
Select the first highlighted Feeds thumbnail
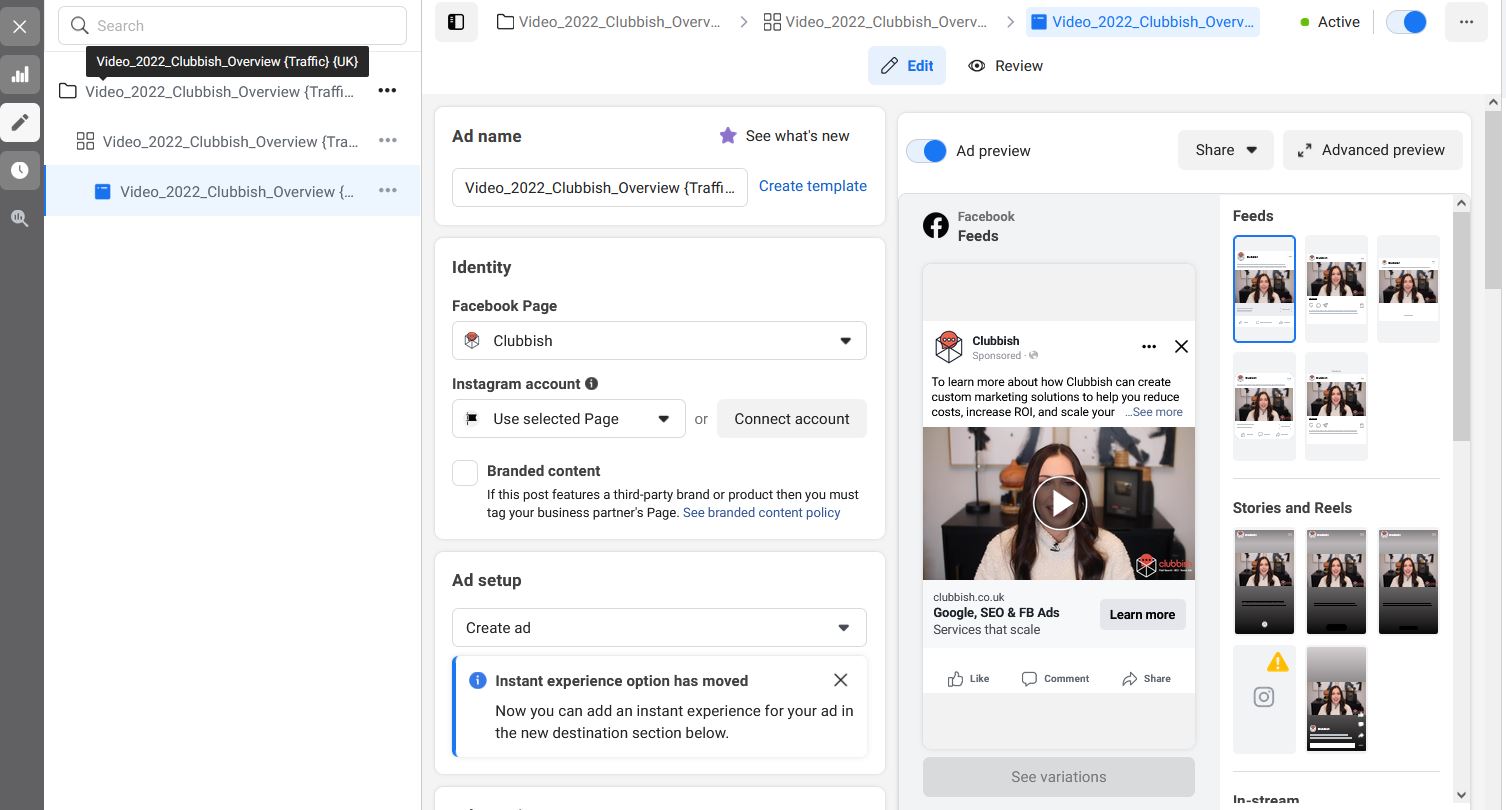(x=1264, y=289)
